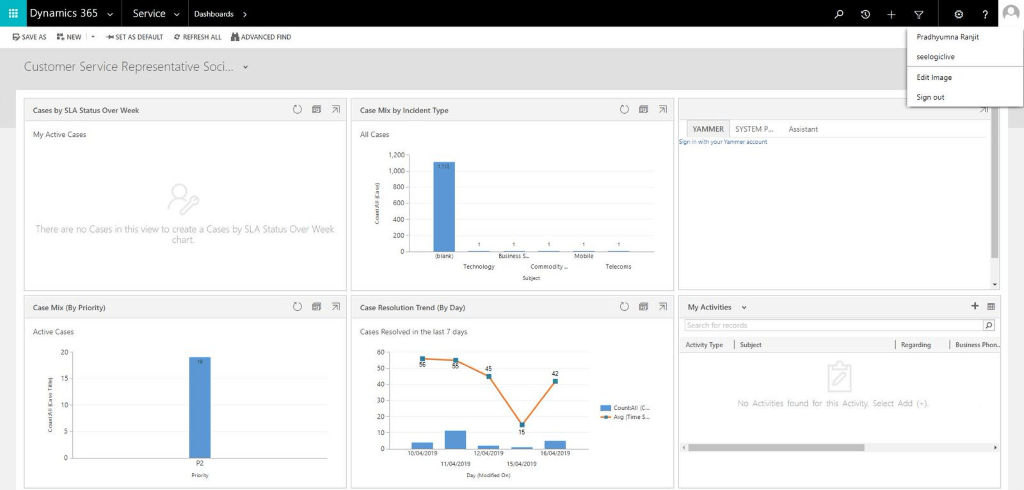Screen dimensions: 1024x490
Task: Refresh the Case Mix by Incident Type chart
Action: pyautogui.click(x=624, y=109)
